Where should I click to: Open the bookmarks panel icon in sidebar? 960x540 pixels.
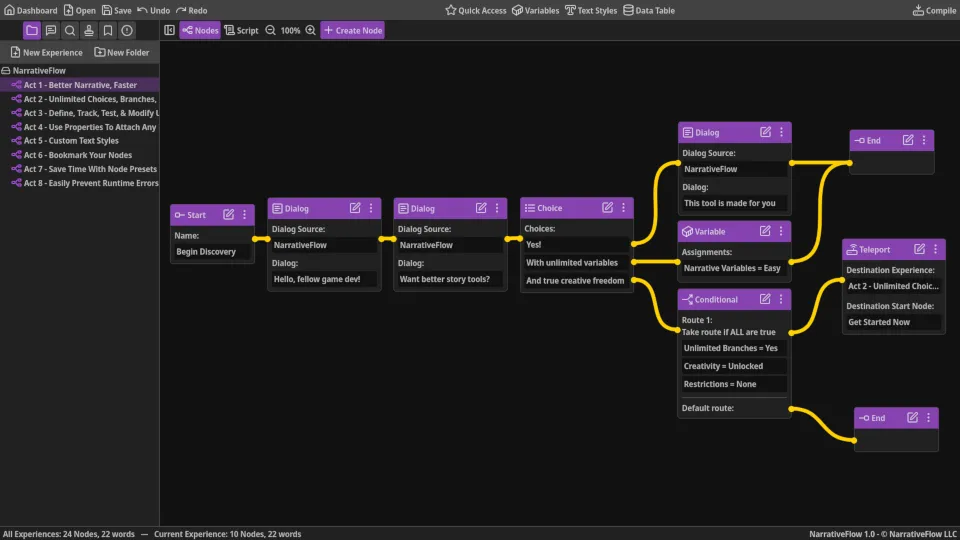click(x=108, y=30)
